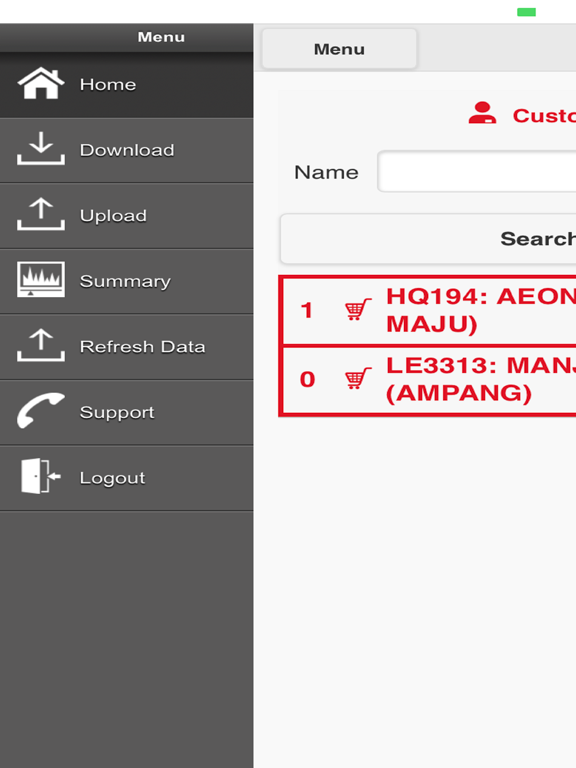
Task: Select Upload menu entry
Action: (126, 216)
